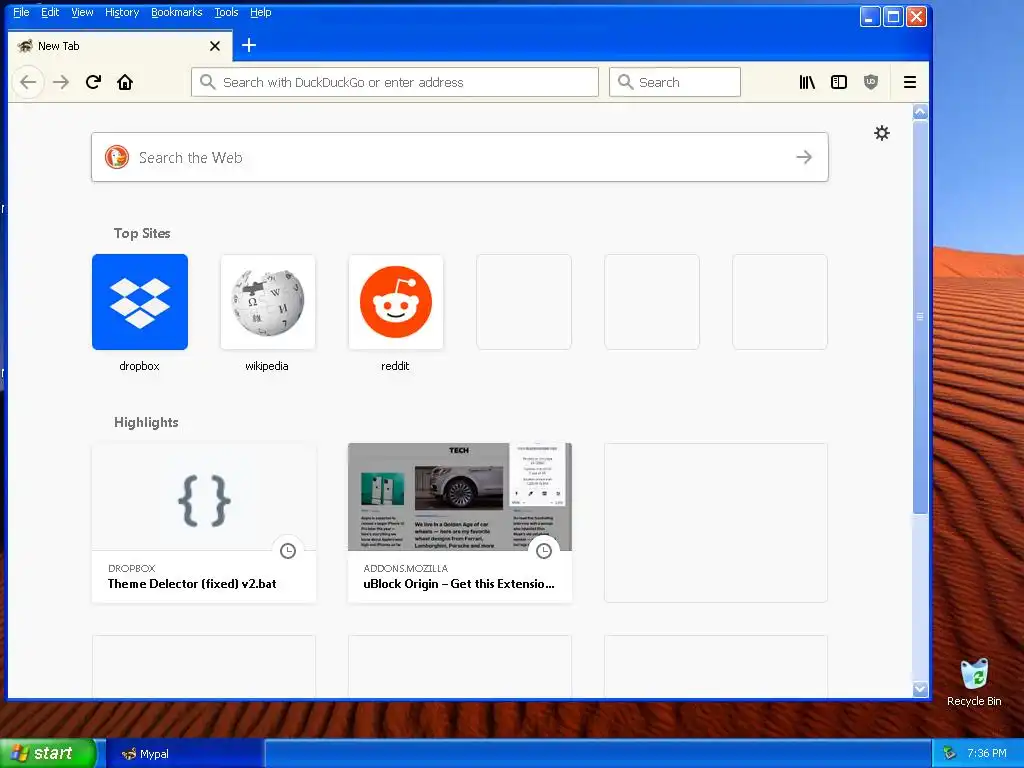This screenshot has width=1024, height=768.
Task: Click the system tray icon near clock
Action: pyautogui.click(x=950, y=753)
